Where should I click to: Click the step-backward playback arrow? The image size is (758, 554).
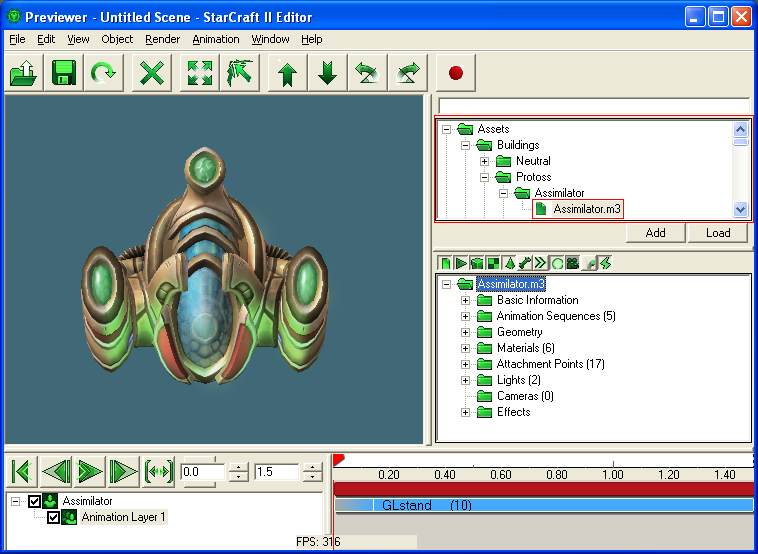(56, 471)
